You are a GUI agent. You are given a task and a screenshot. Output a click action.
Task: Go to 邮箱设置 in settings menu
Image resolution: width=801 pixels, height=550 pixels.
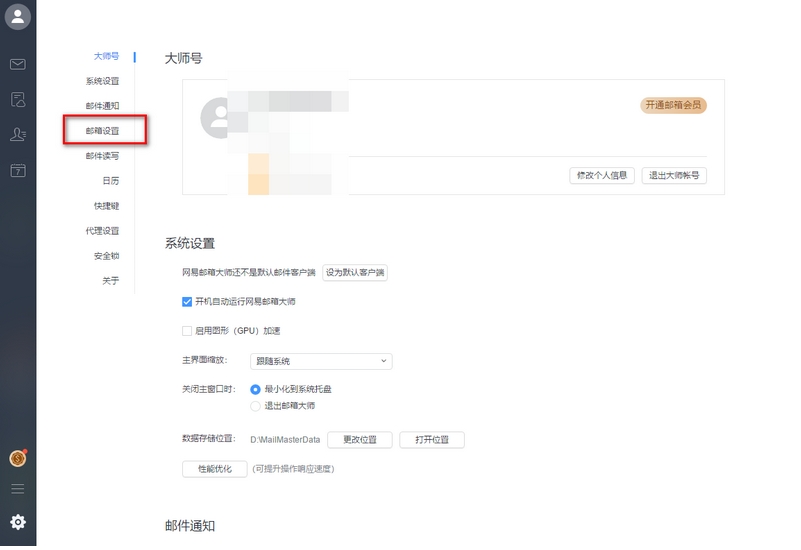(102, 131)
